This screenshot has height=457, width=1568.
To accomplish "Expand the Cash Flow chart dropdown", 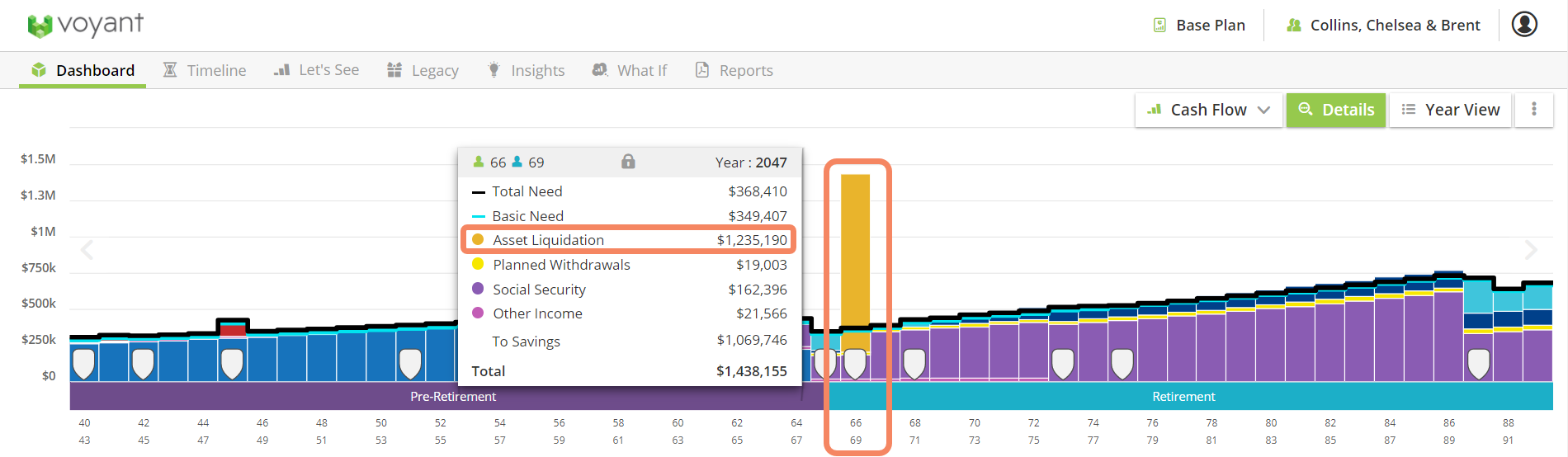I will [1209, 110].
